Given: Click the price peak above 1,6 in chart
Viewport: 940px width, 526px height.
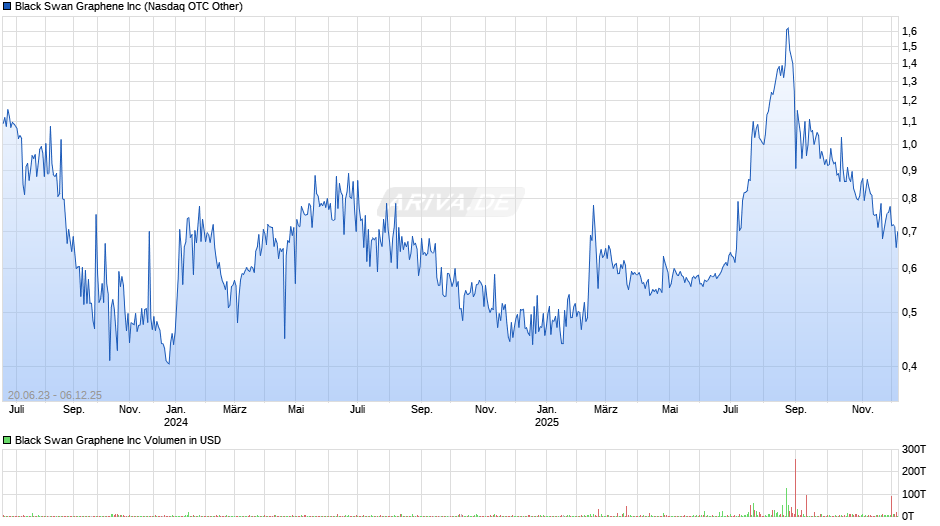Looking at the screenshot, I should click(x=788, y=29).
